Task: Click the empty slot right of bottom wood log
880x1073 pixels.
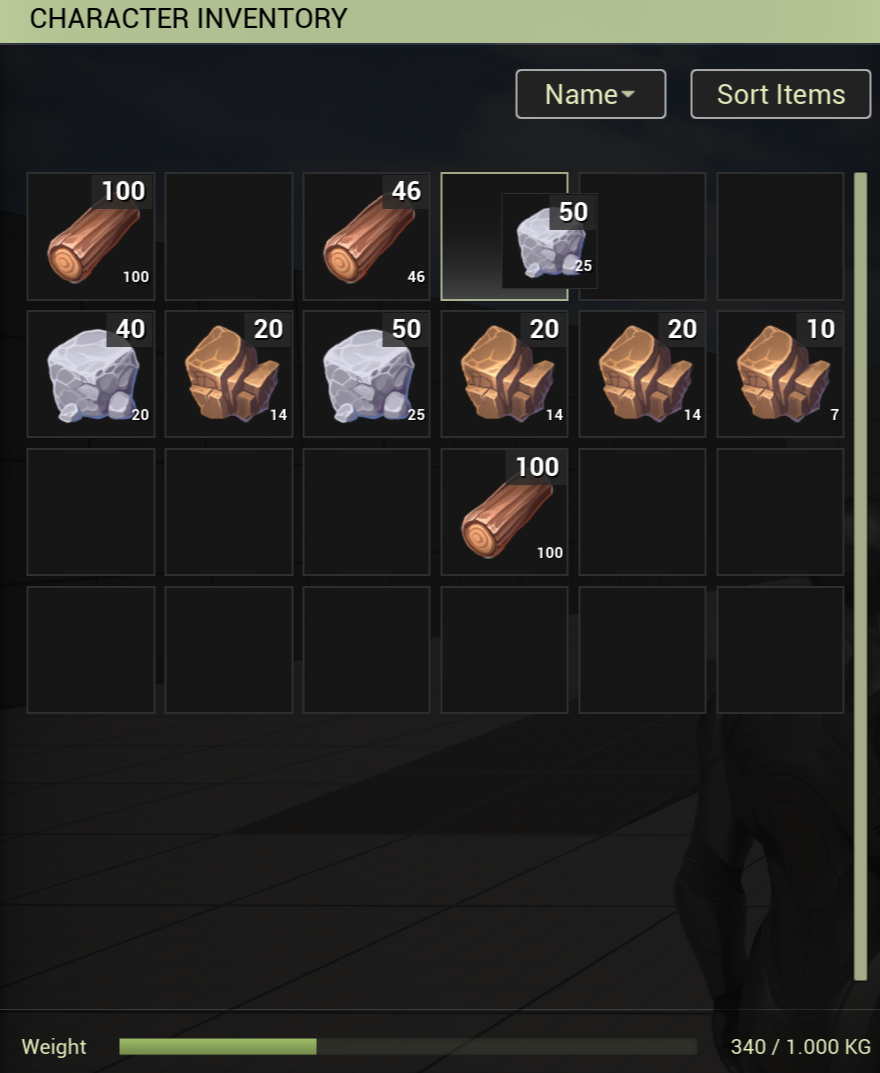Action: [643, 512]
